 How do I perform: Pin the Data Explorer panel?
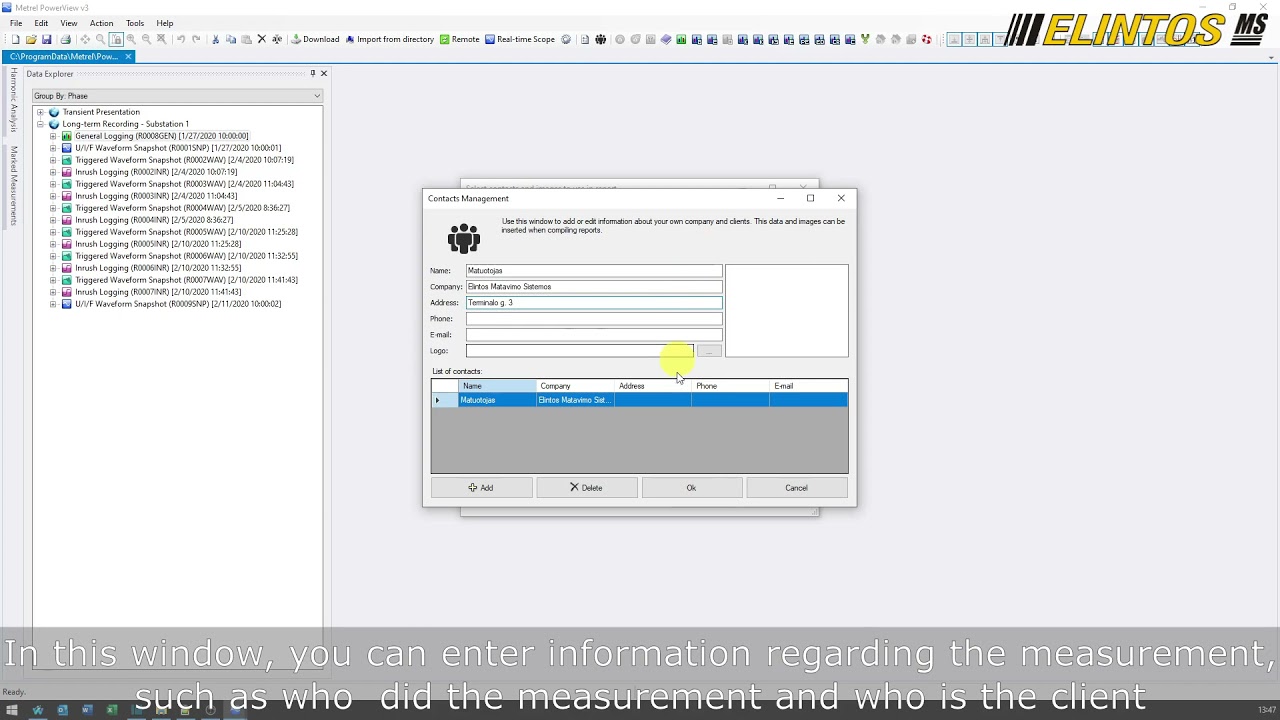tap(312, 73)
